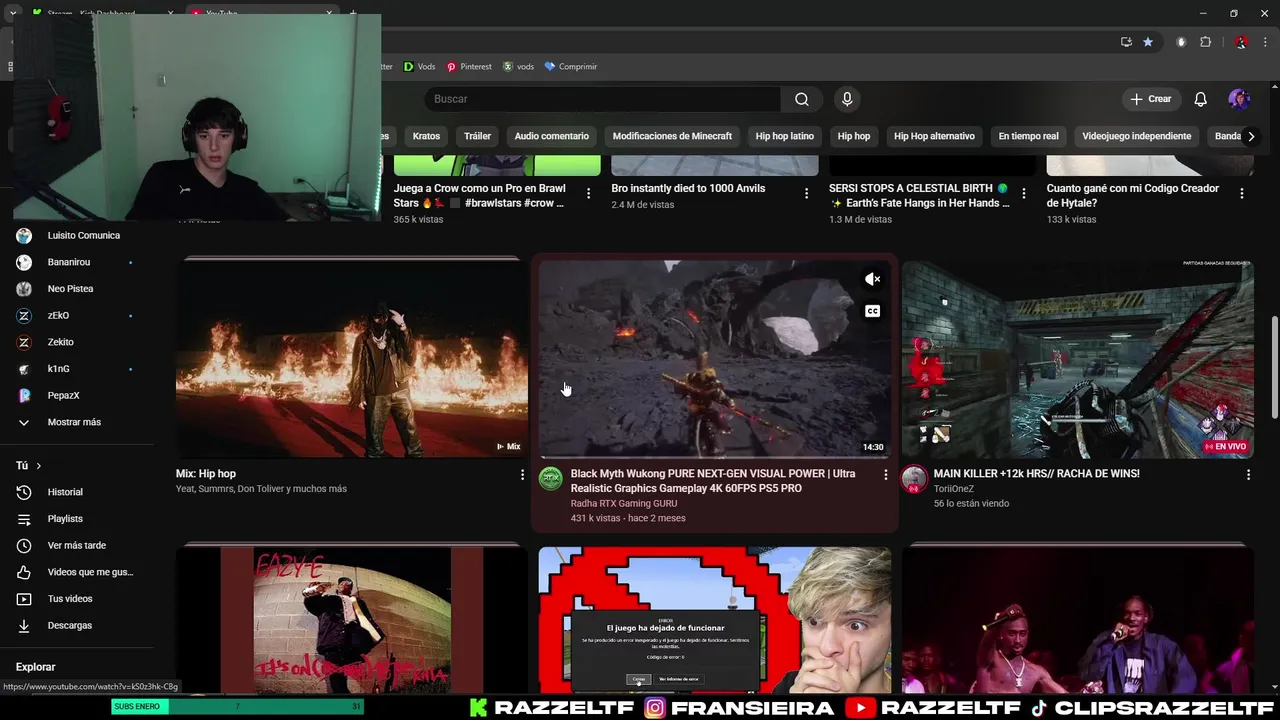
Task: Open options for 1000 Anvils video
Action: click(x=806, y=194)
